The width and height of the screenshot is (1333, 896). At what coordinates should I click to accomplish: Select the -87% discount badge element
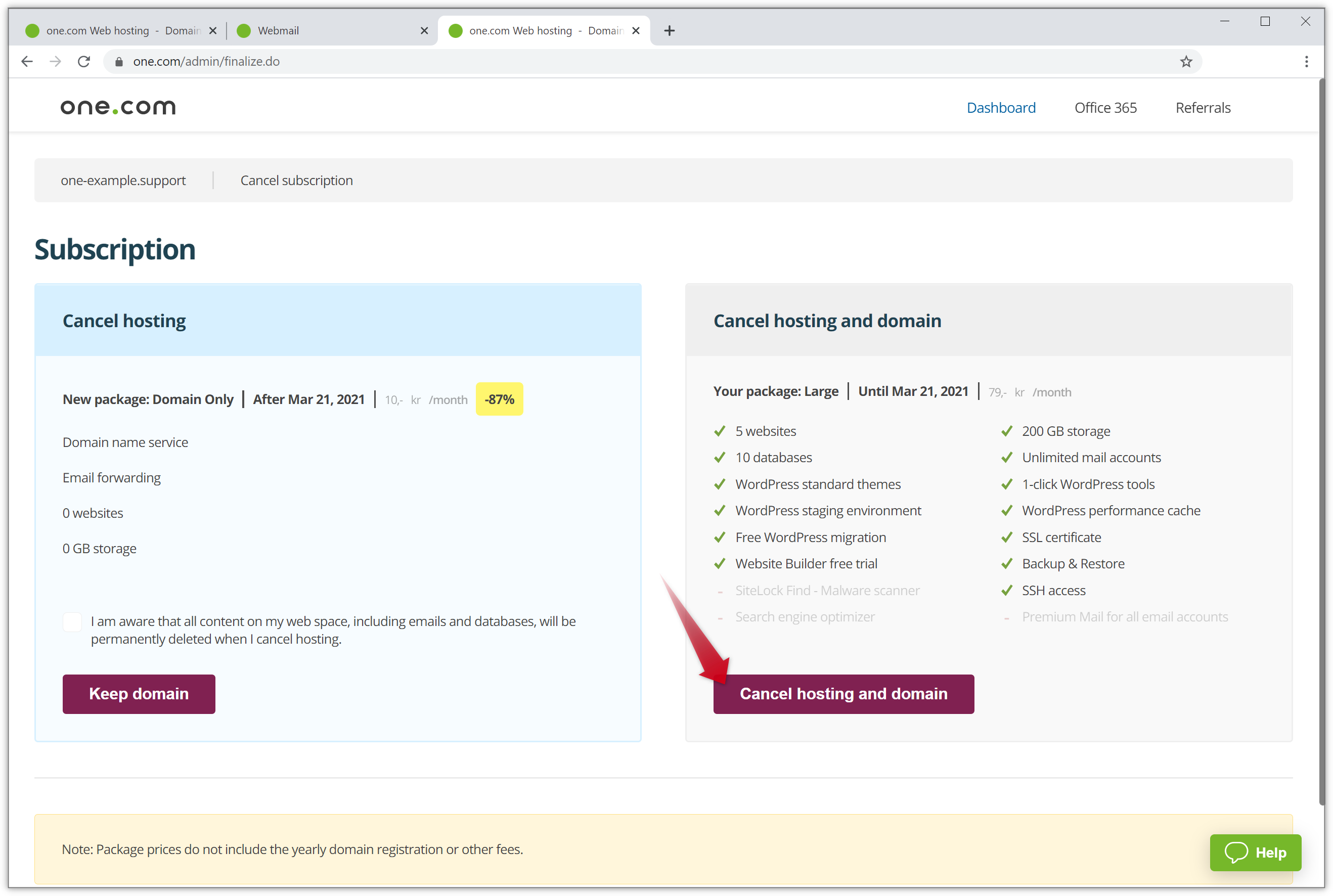(x=499, y=399)
